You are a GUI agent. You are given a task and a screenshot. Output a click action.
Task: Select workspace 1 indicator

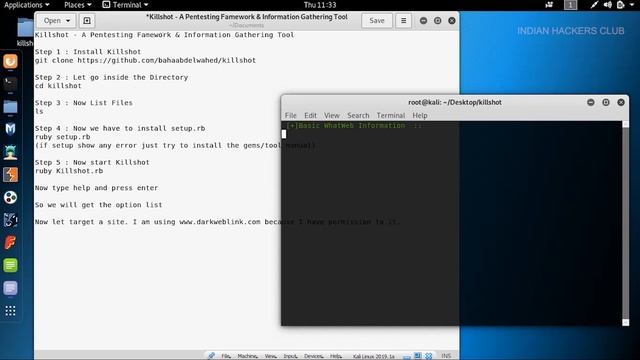[x=571, y=5]
